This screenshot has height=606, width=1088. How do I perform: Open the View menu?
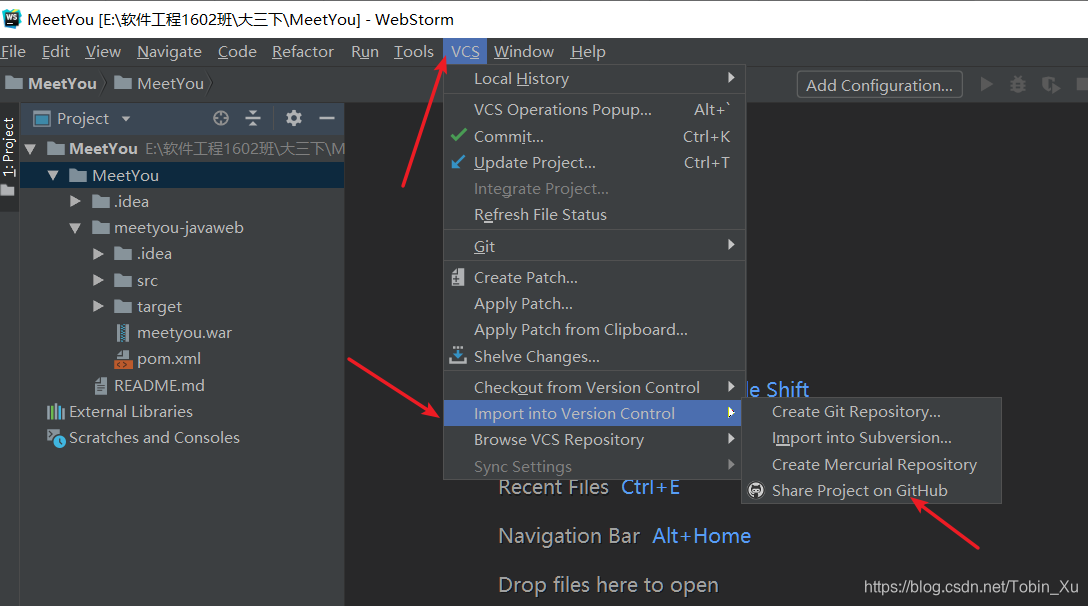103,52
